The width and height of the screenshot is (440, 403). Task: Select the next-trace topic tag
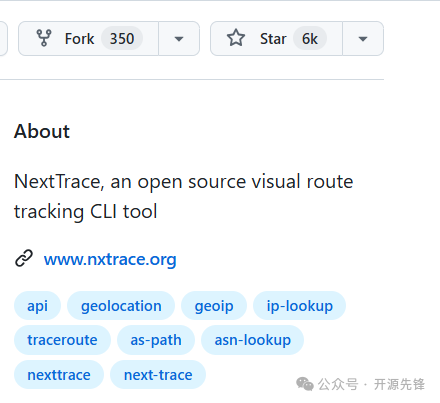(158, 375)
